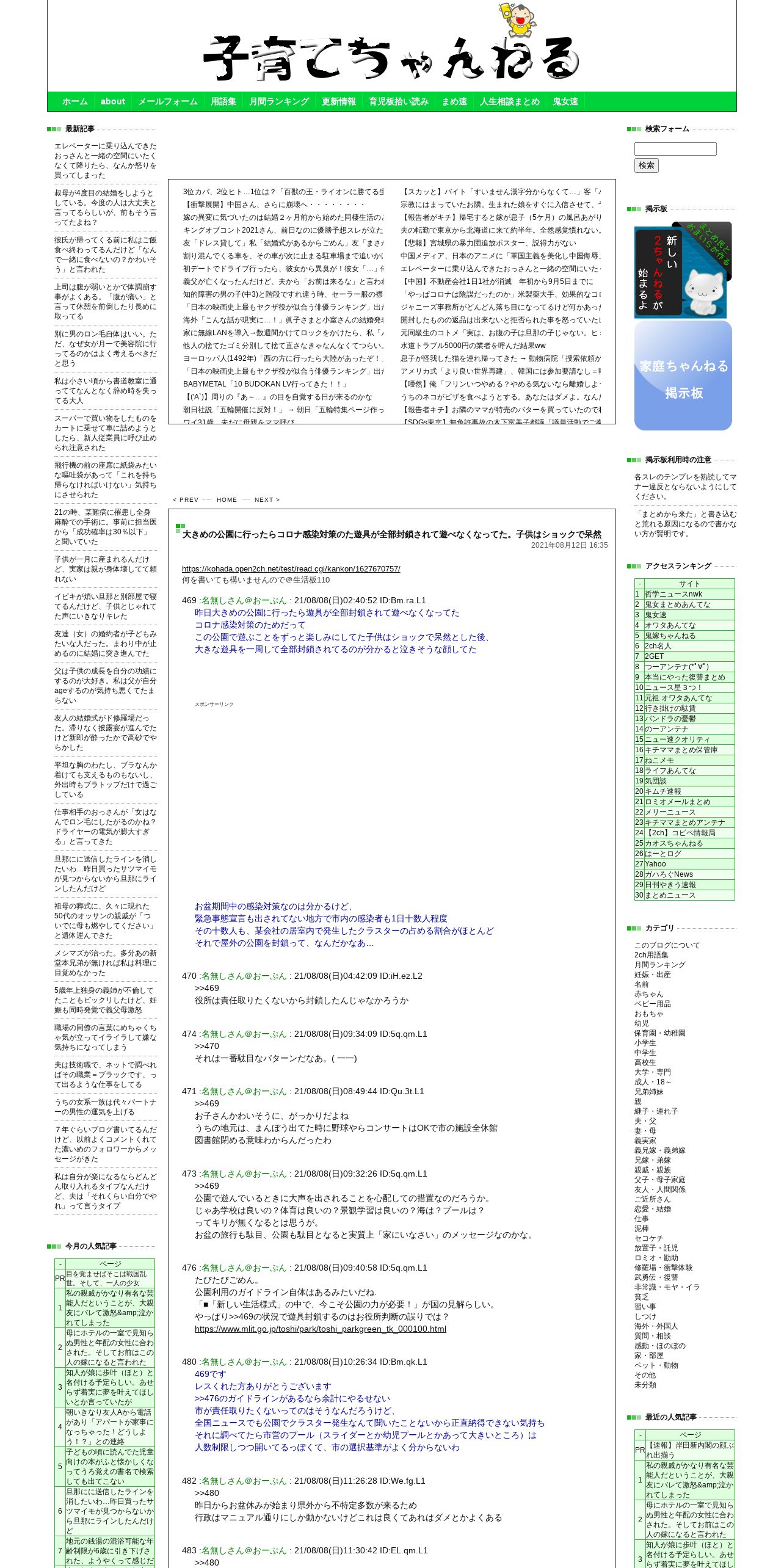Open access ranking 哲学ニュースnwk
784x1568 pixels.
coord(673,594)
